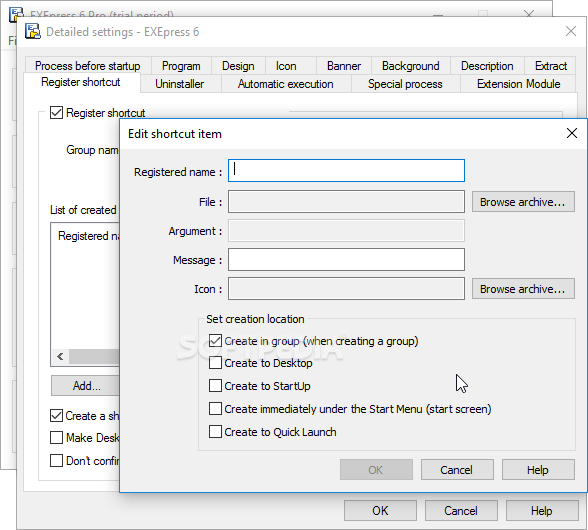Check the 'Make Desk...' checkbox
This screenshot has width=588, height=530.
[56, 438]
